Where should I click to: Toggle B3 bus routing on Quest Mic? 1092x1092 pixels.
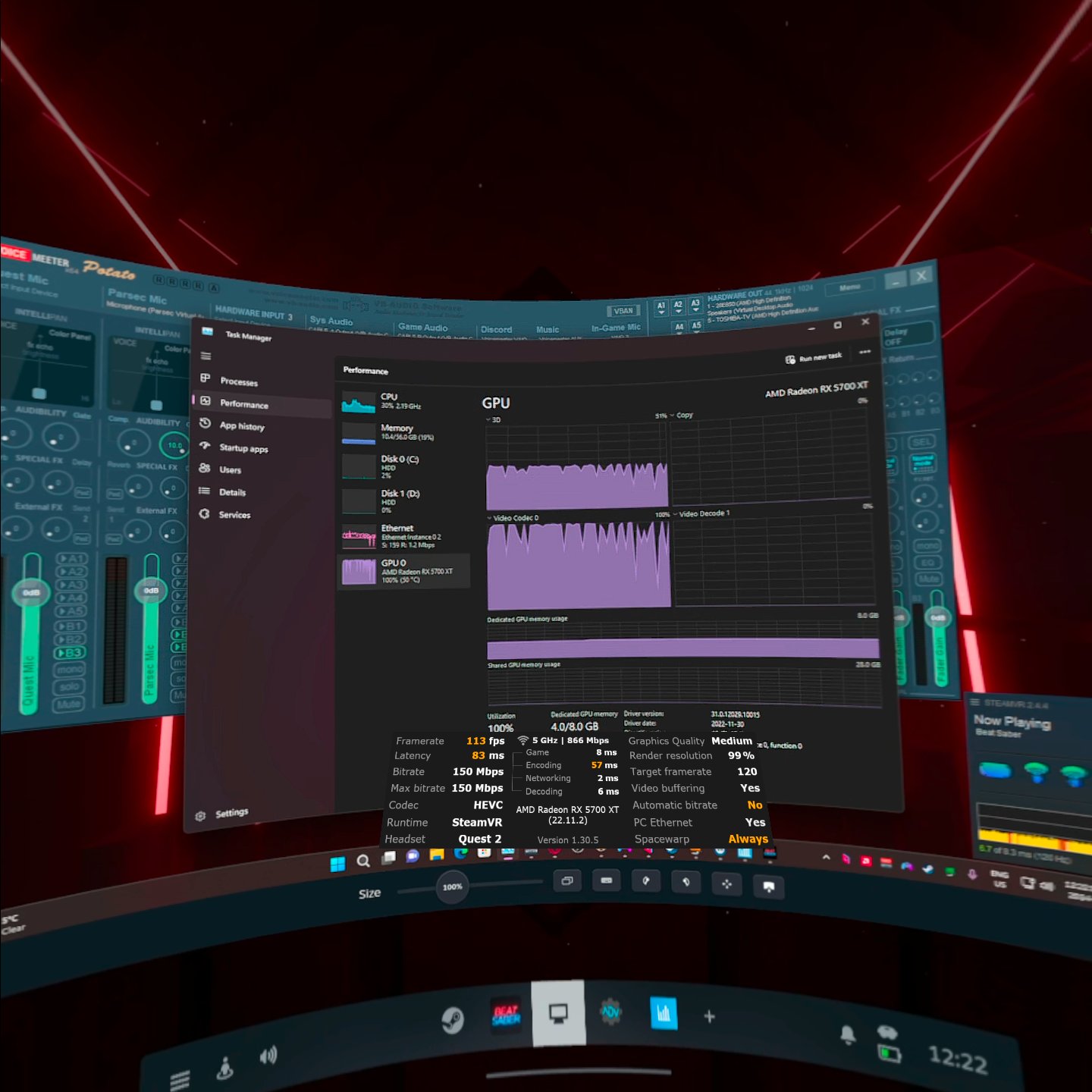tap(71, 652)
